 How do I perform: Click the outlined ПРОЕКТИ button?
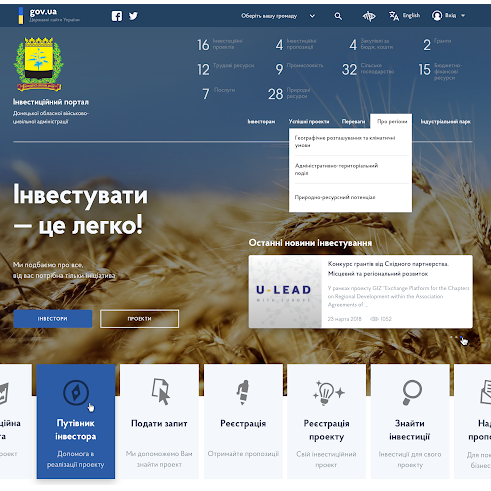tap(139, 319)
